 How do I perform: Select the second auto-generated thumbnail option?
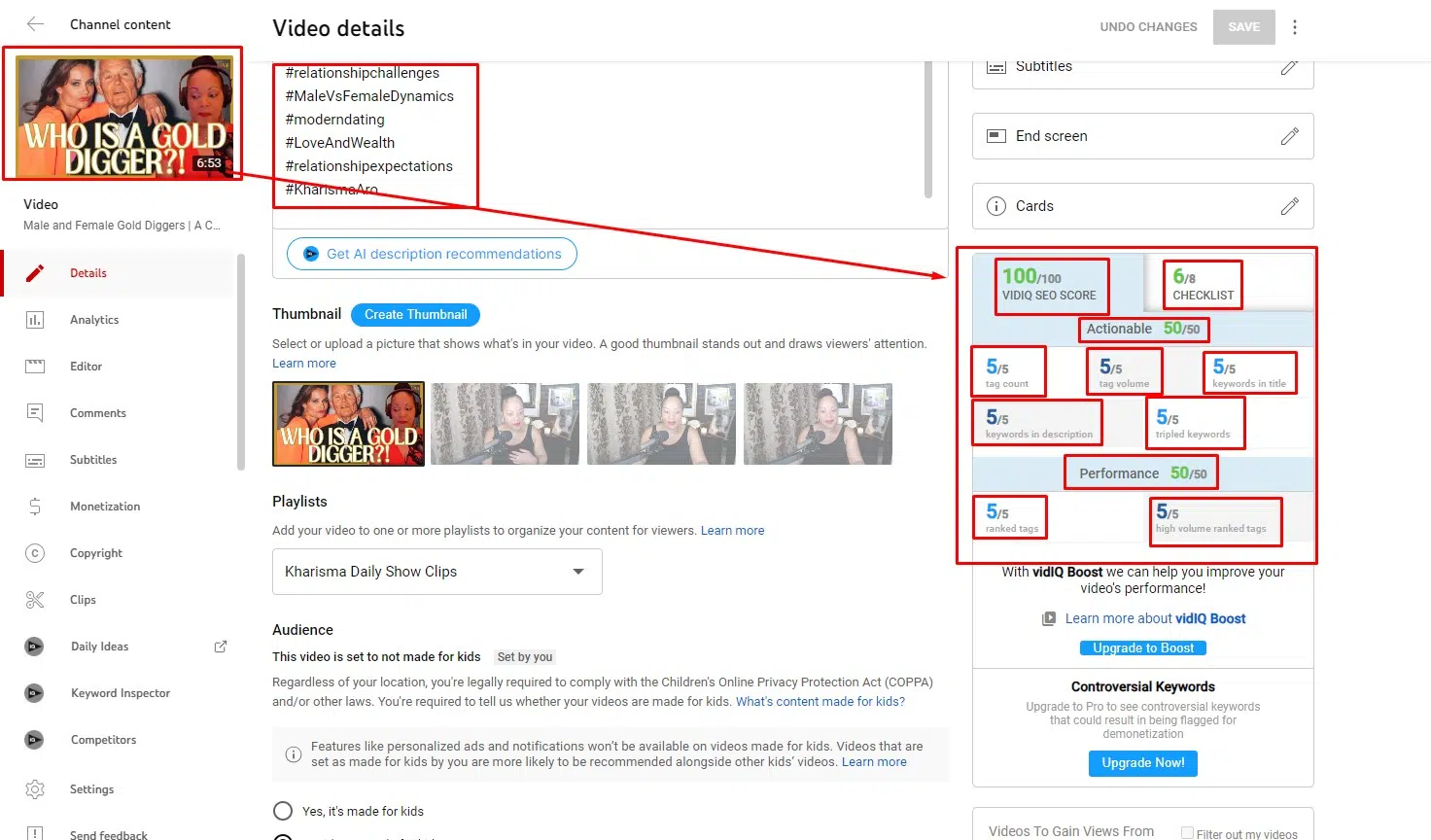[661, 424]
